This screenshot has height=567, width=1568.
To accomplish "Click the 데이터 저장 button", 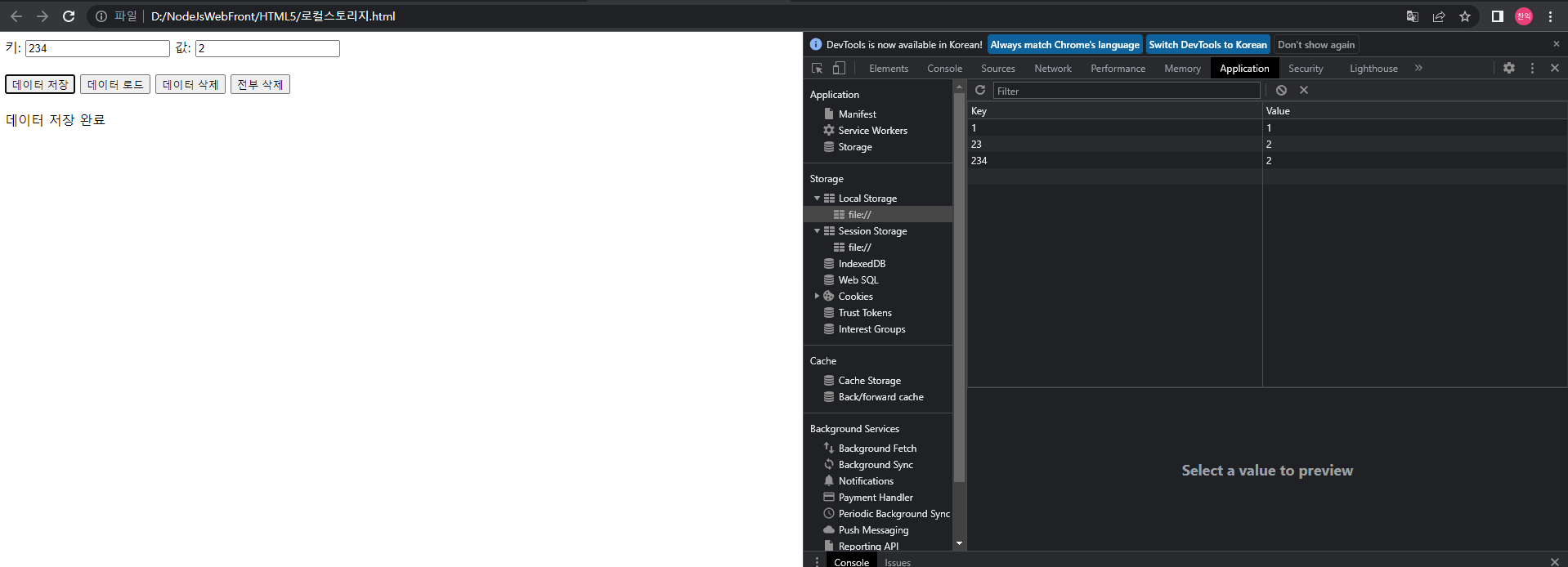I will [40, 84].
